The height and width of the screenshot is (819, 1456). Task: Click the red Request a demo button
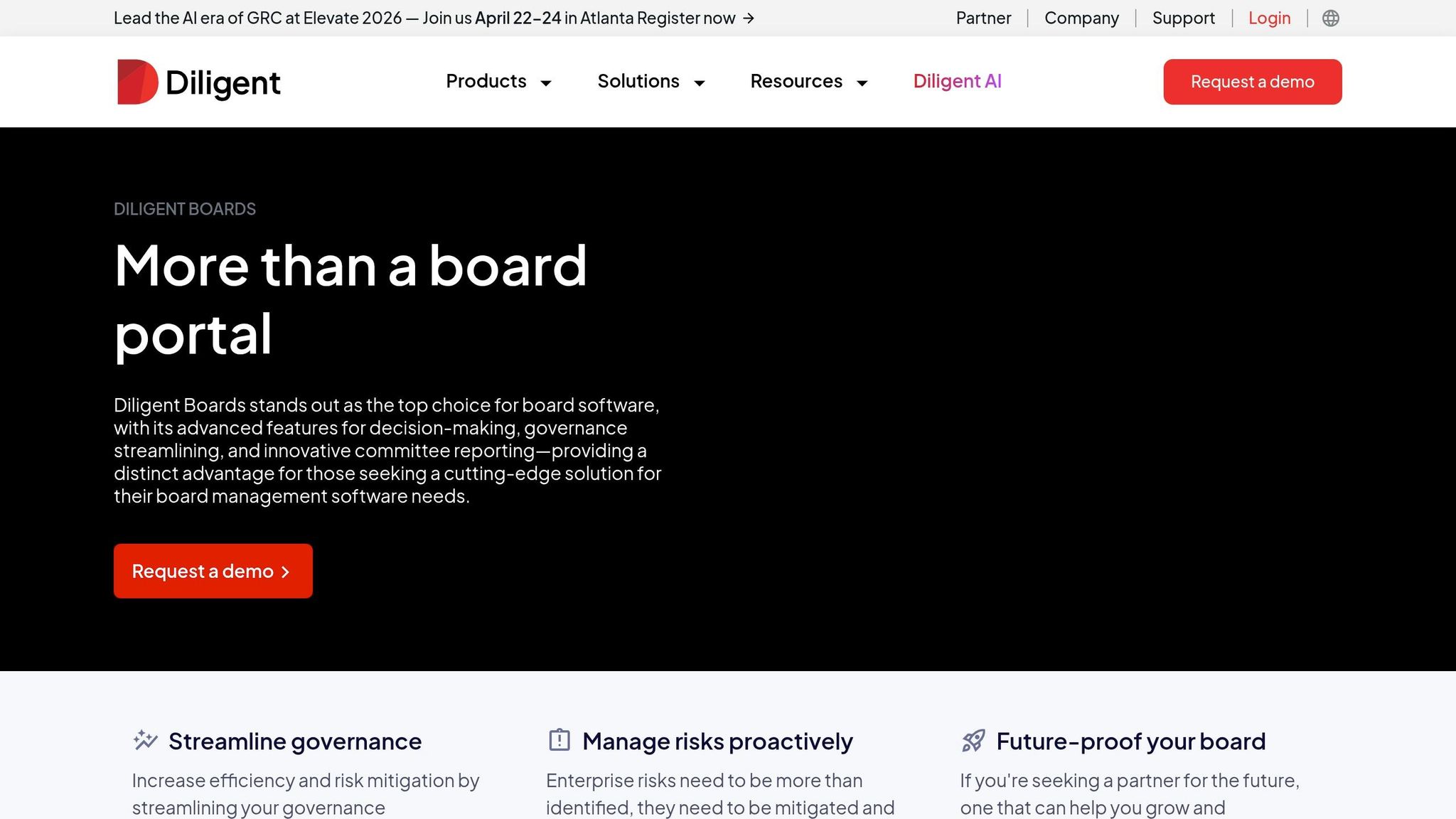tap(1252, 81)
